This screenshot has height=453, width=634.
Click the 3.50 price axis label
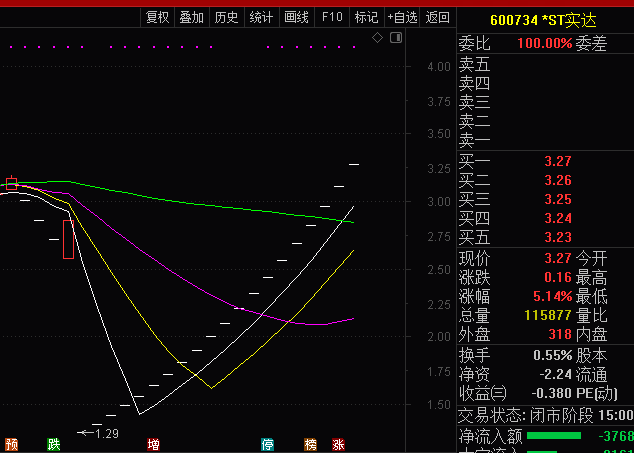click(x=439, y=134)
